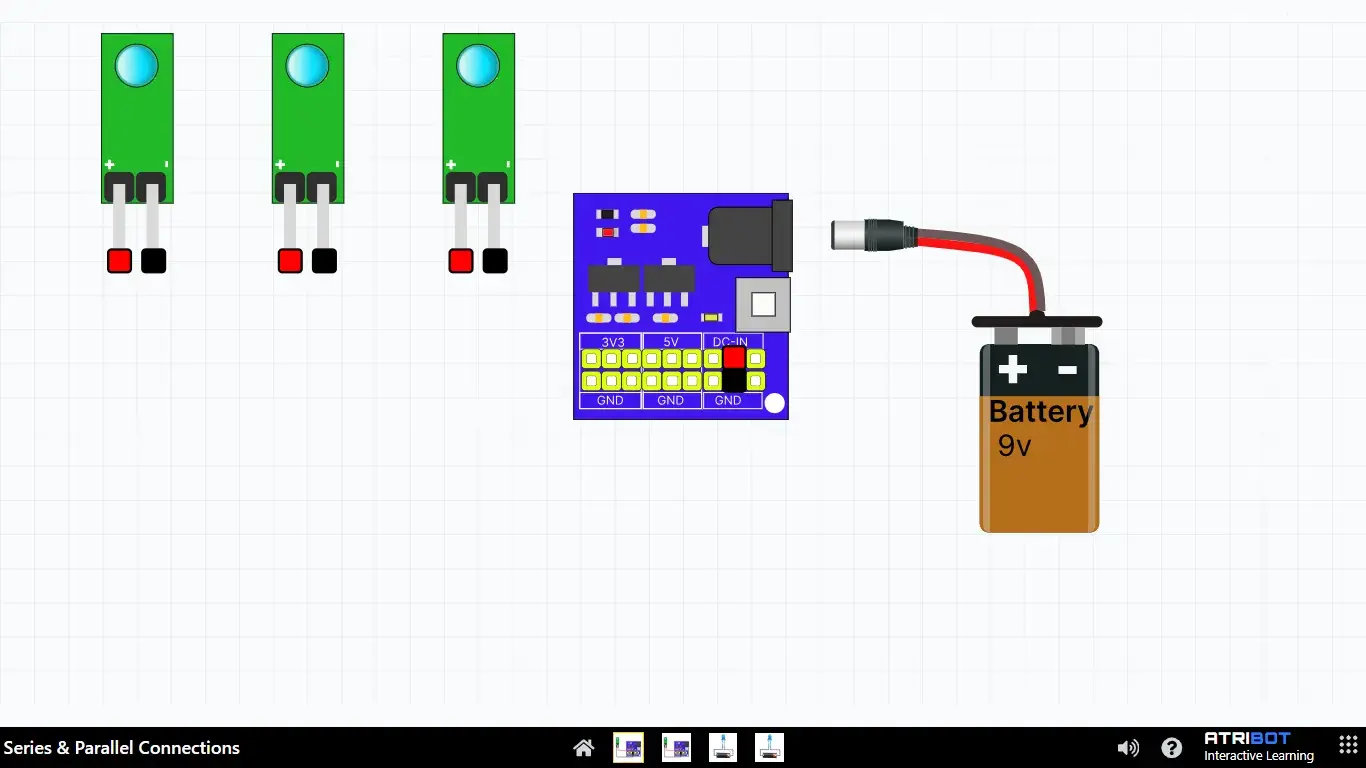This screenshot has height=768, width=1366.
Task: Select the first green LED module's lens
Action: click(x=137, y=66)
